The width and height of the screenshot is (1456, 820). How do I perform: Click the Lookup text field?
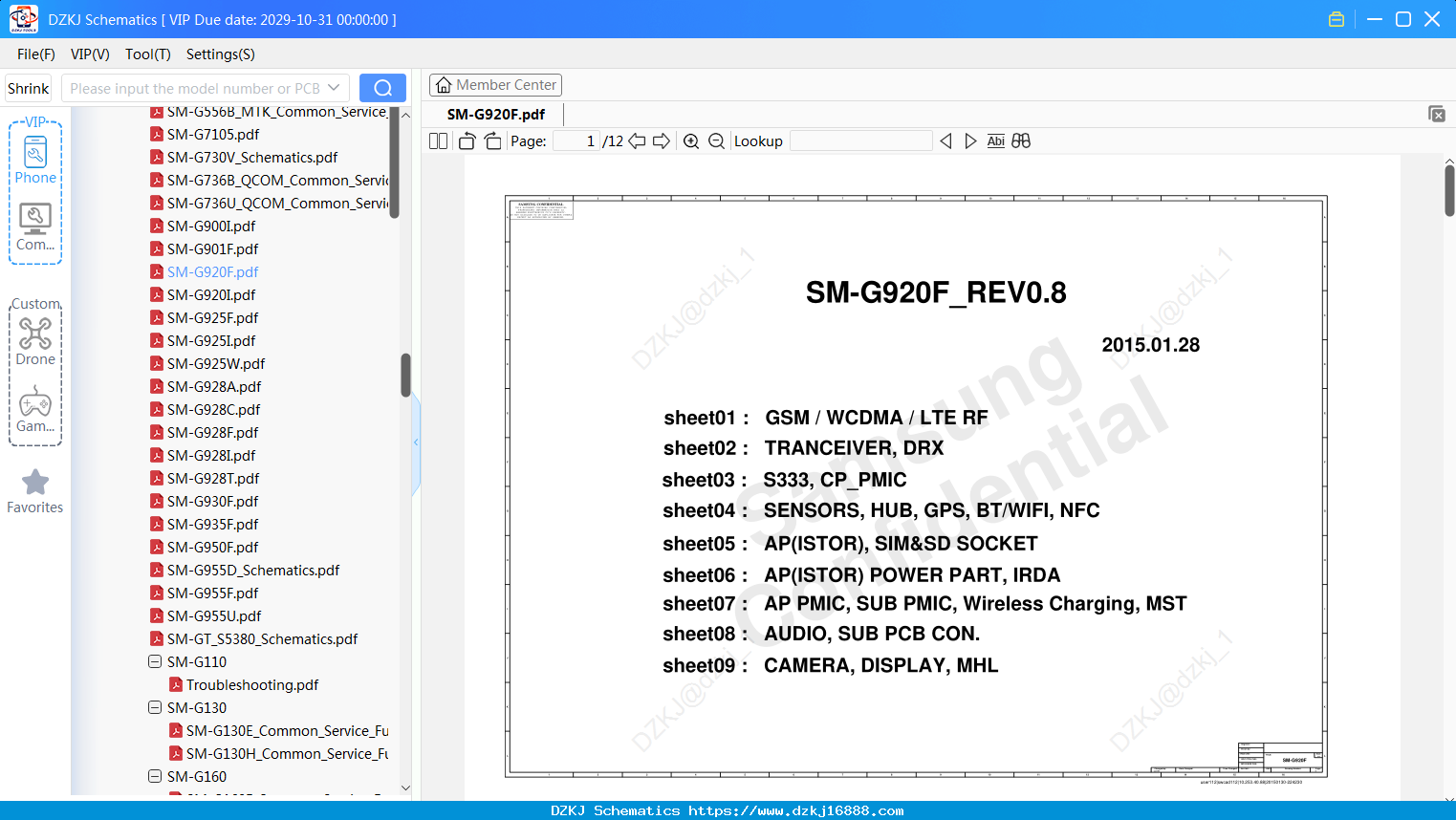861,141
